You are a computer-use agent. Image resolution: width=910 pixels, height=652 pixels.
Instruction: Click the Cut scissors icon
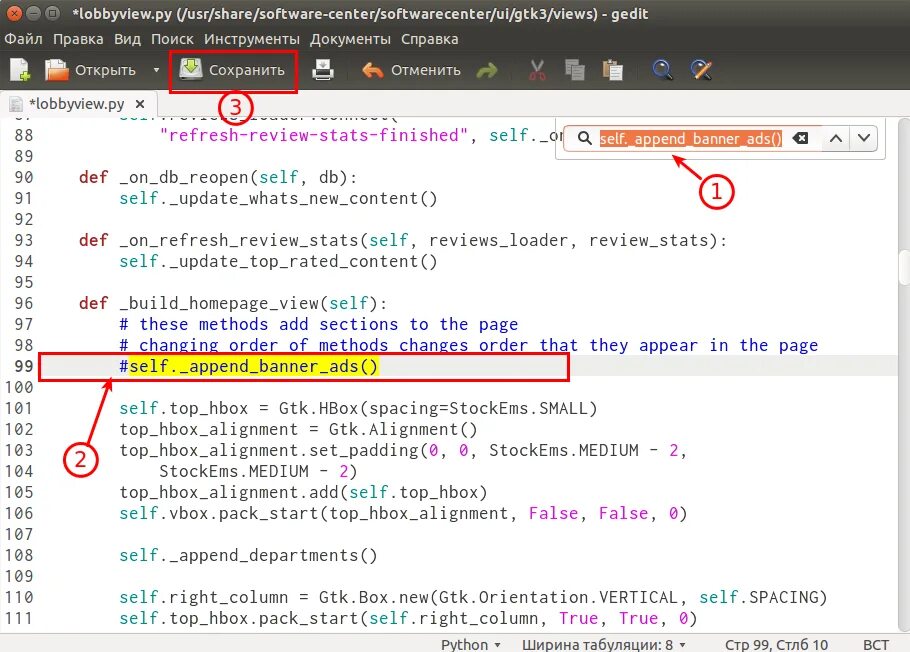537,70
